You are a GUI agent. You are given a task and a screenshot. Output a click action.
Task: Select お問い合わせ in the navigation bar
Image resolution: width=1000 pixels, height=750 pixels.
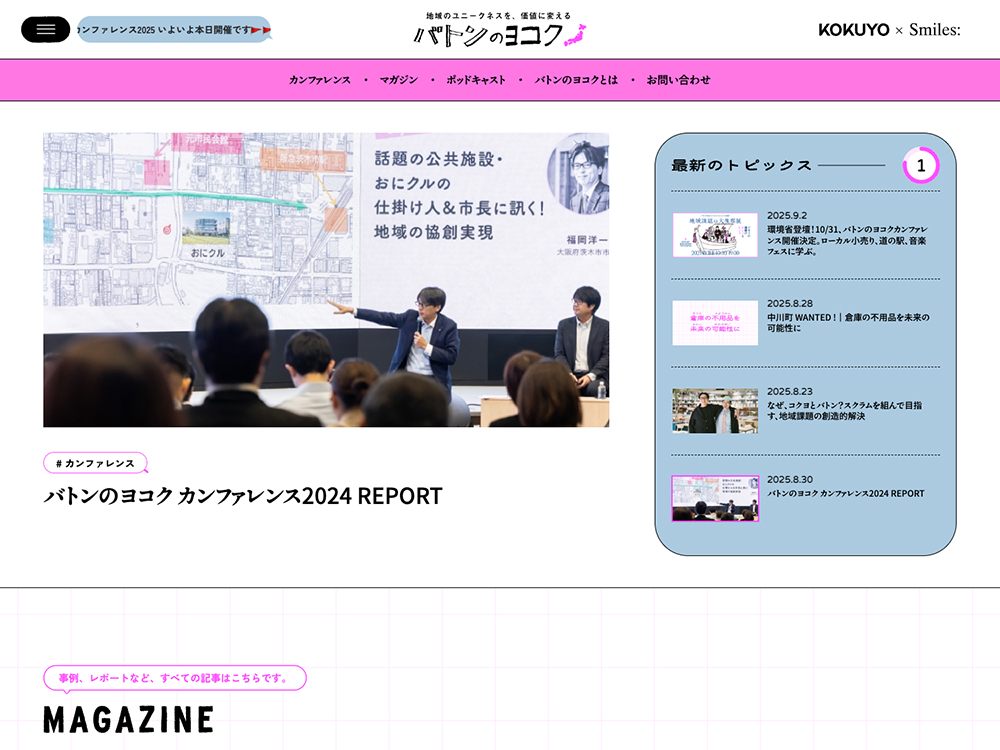[678, 80]
